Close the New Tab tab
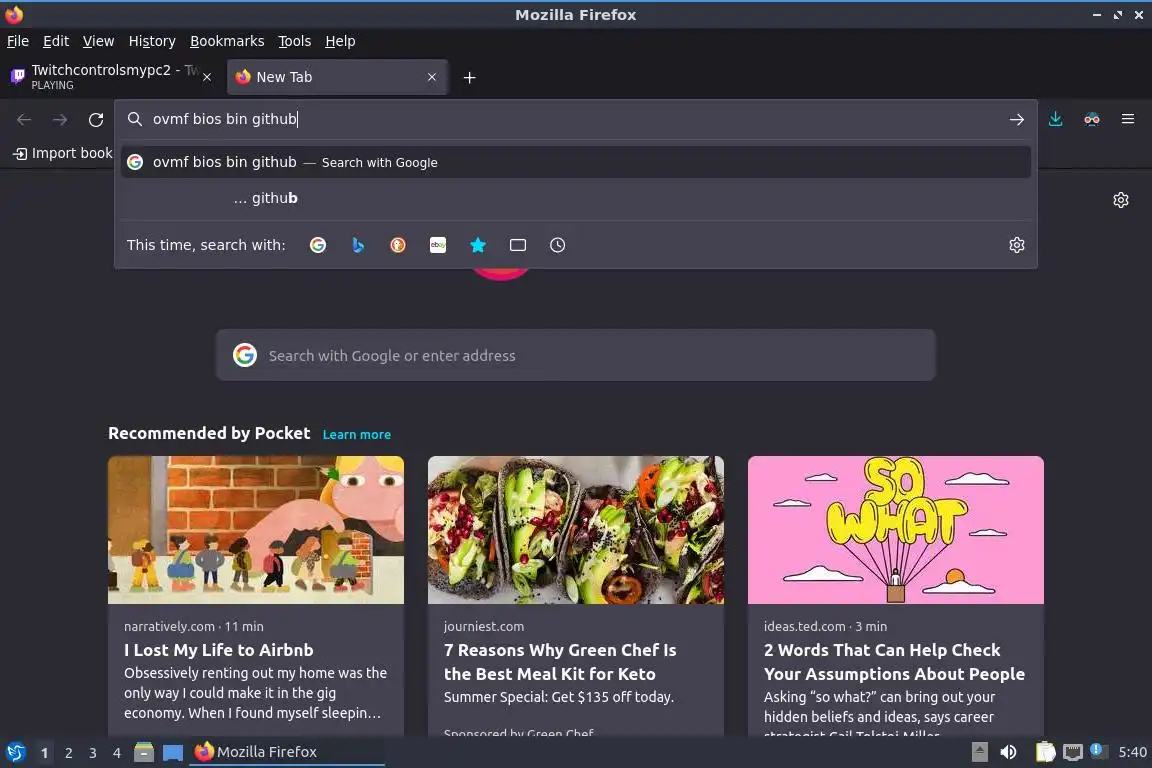This screenshot has height=768, width=1152. click(432, 77)
